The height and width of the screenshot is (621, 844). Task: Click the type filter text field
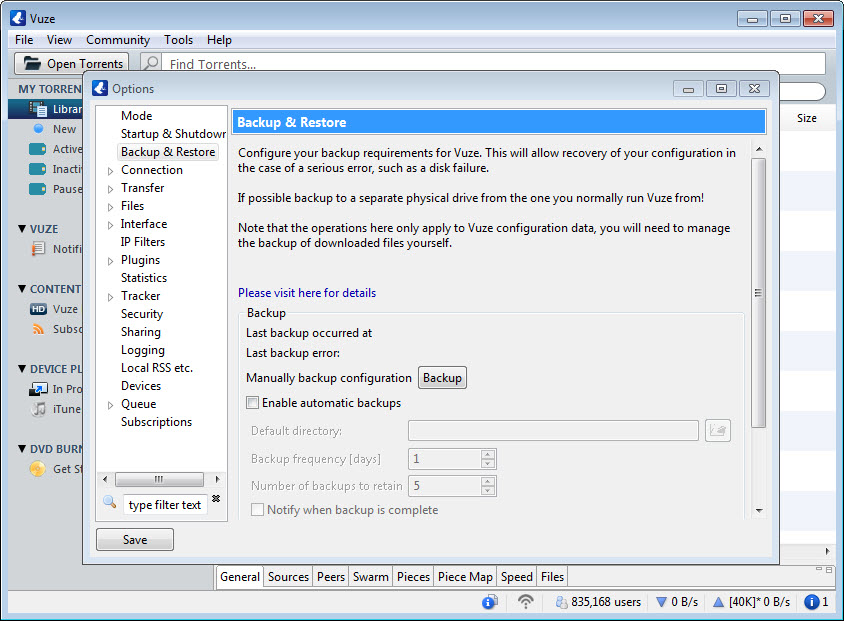click(x=165, y=505)
